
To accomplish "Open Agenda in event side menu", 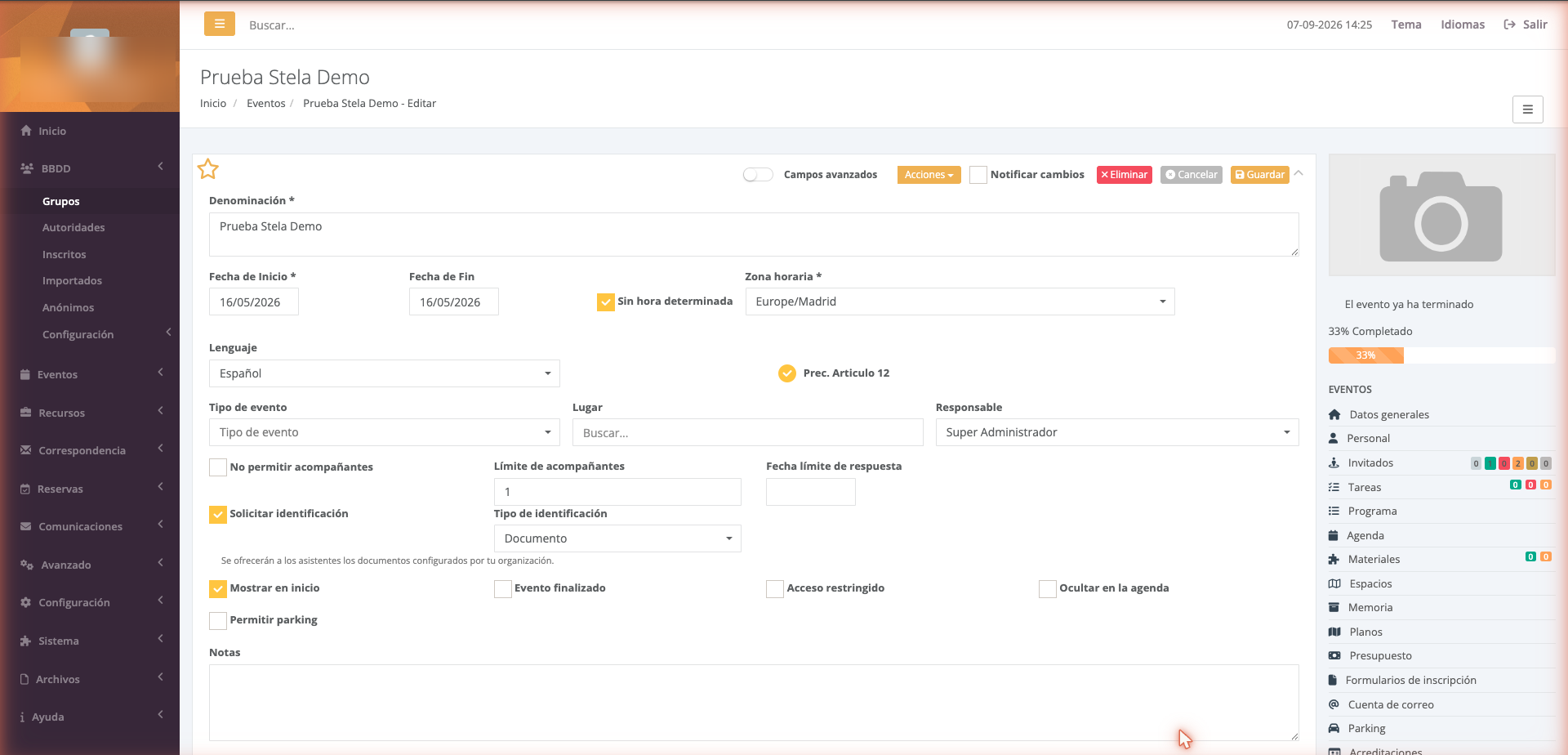I will point(1441,535).
